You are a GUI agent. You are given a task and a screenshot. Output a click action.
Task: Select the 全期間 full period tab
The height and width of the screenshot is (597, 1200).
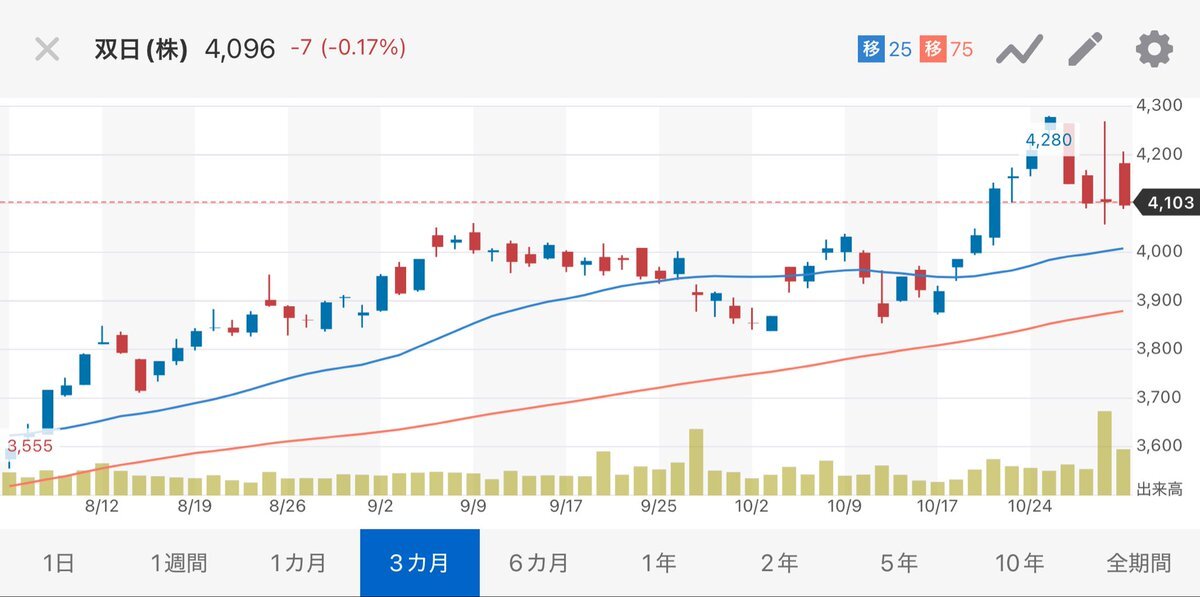click(x=1139, y=563)
